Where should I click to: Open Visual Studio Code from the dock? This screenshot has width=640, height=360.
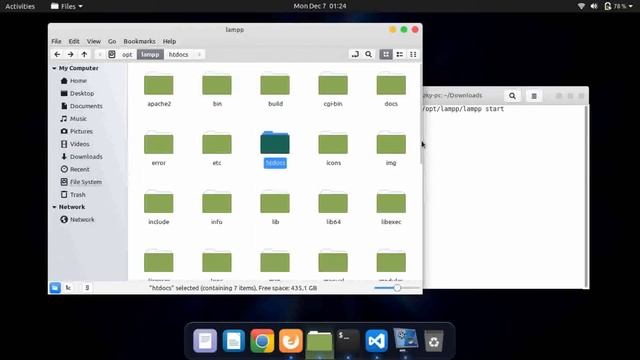point(376,341)
